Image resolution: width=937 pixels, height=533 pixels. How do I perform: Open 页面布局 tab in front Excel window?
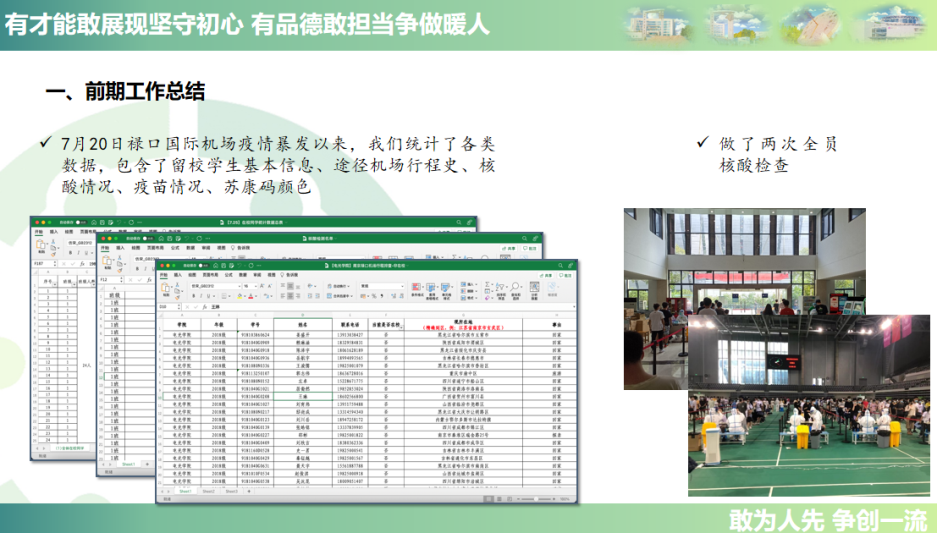[x=210, y=275]
